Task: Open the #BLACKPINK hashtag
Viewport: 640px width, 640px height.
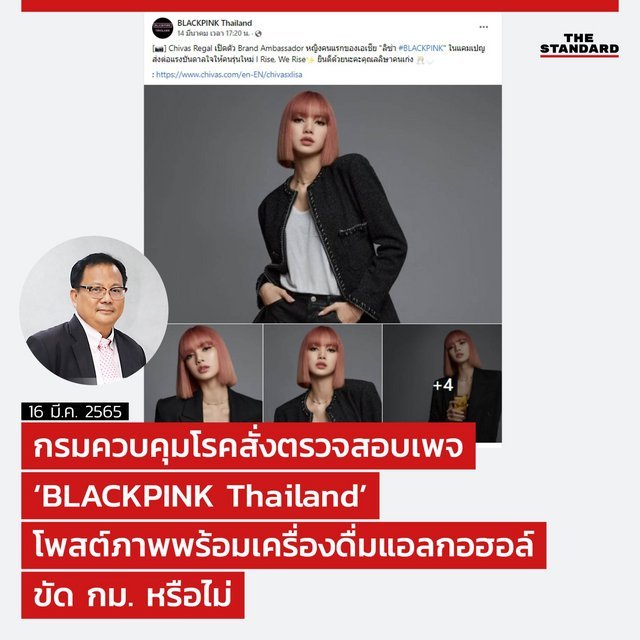Action: (x=421, y=48)
